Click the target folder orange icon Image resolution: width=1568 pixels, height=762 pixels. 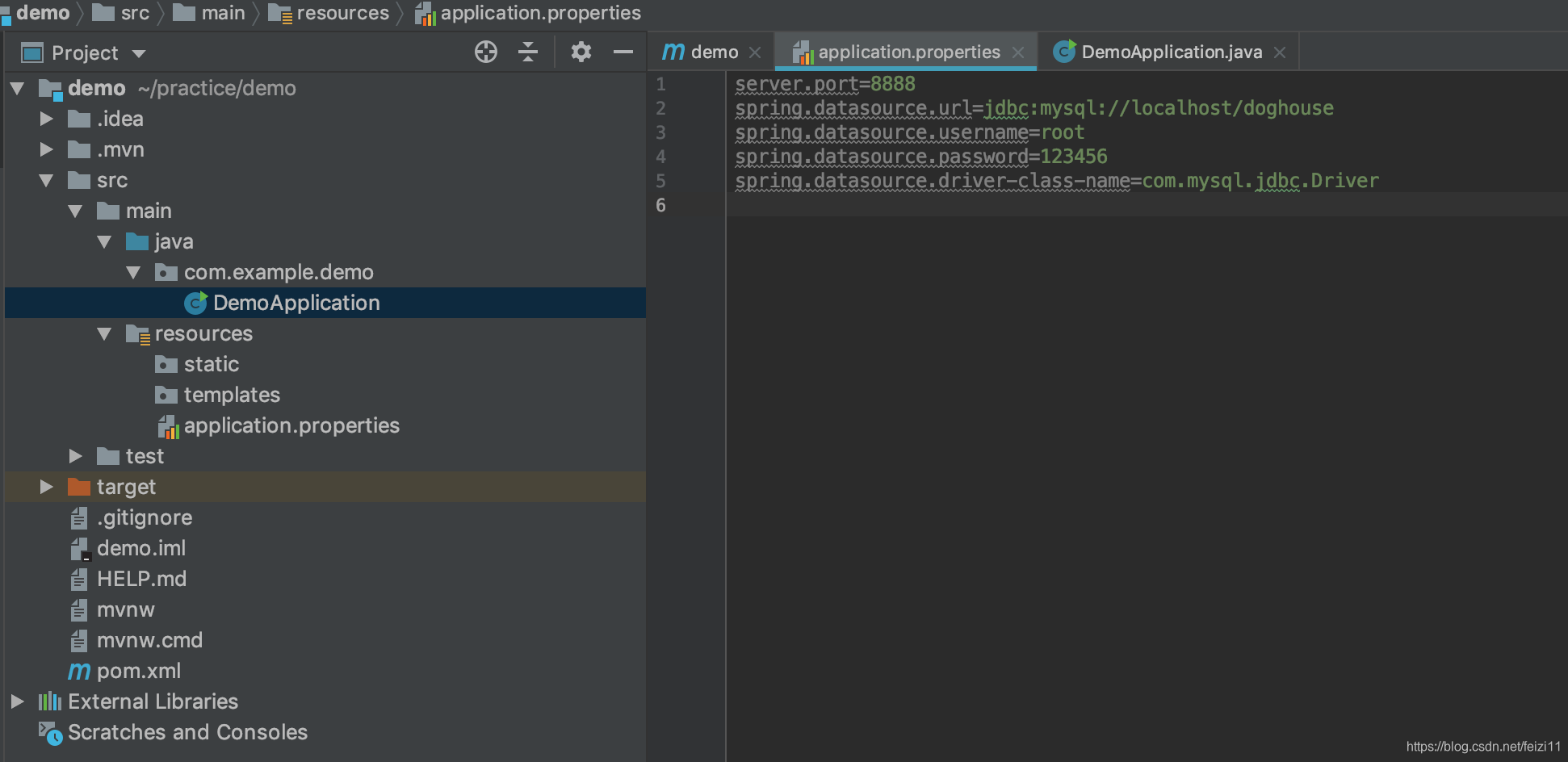tap(79, 487)
